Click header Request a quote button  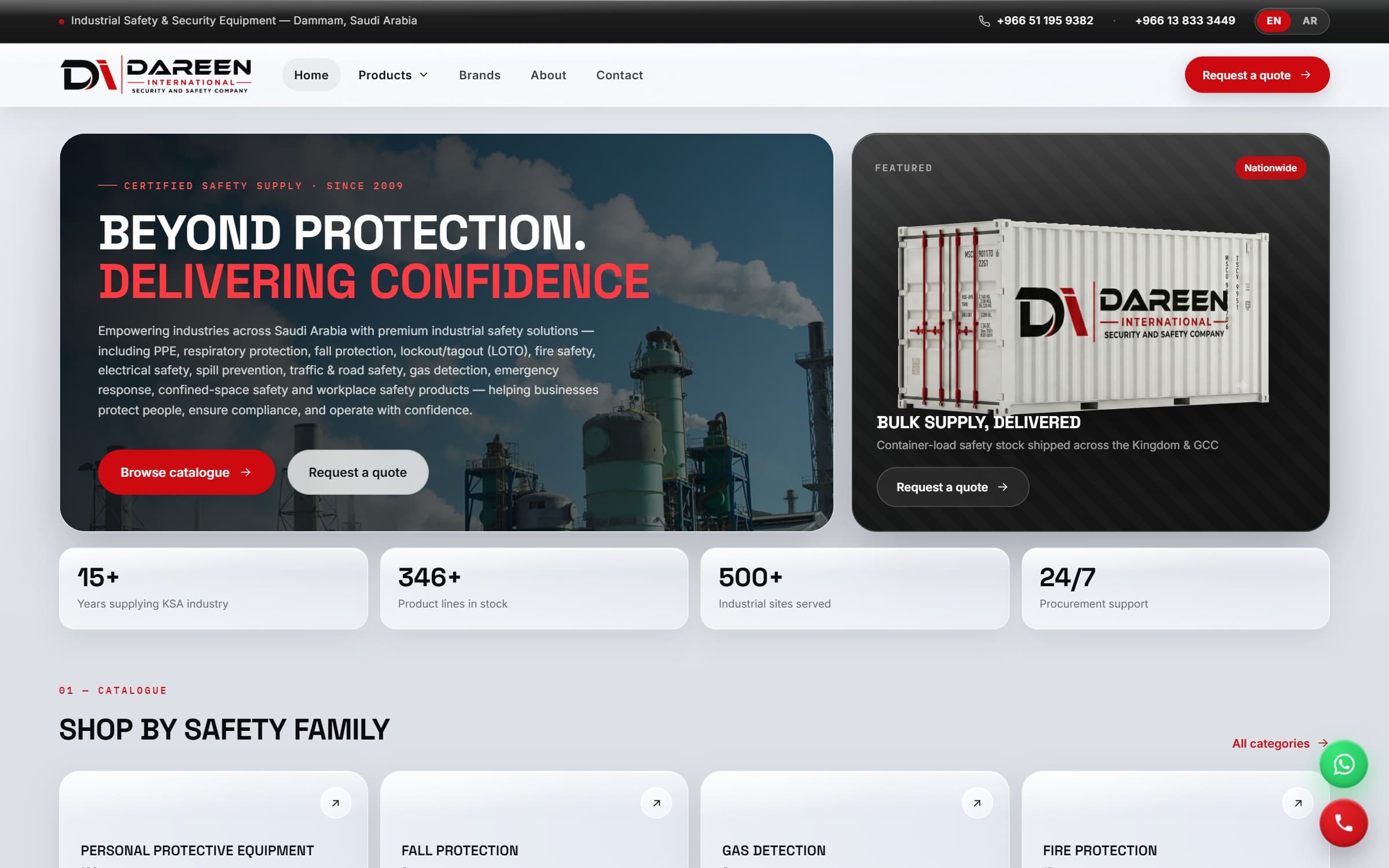coord(1257,75)
